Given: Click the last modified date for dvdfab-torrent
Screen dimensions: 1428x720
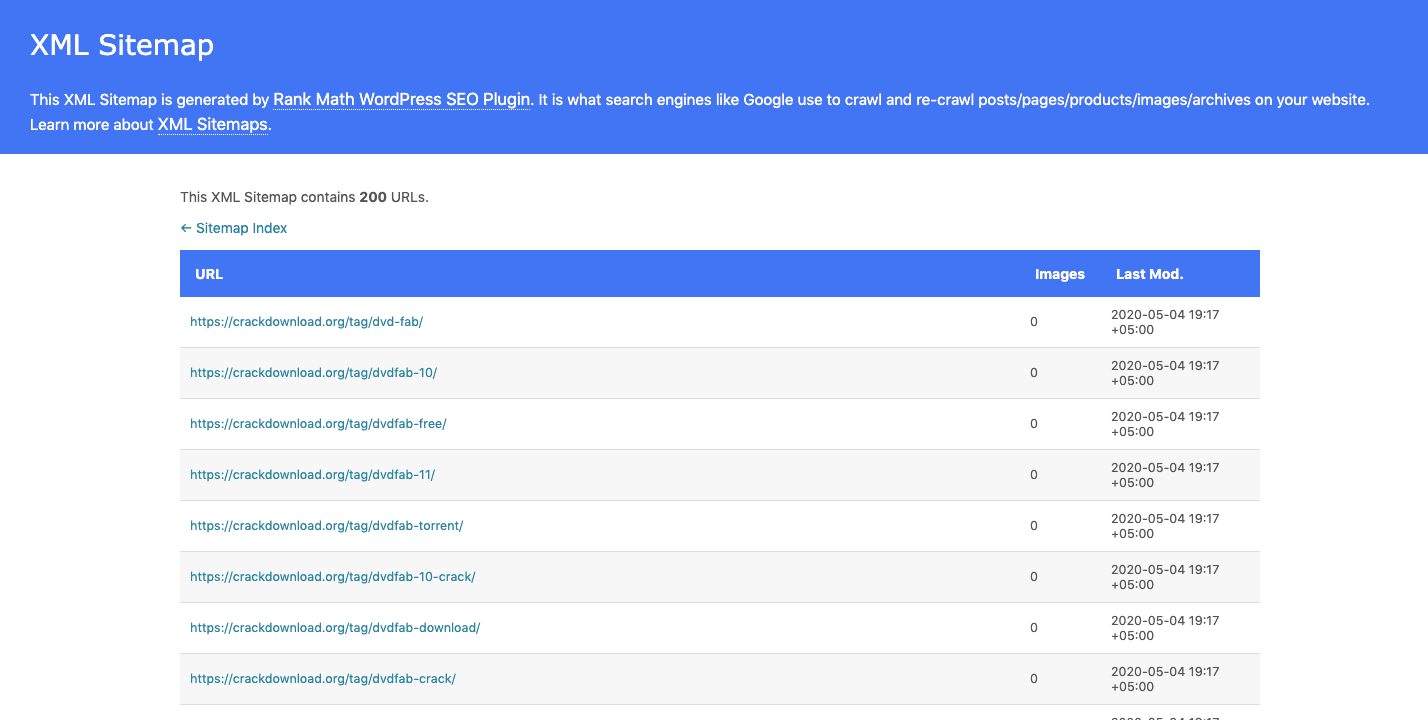Looking at the screenshot, I should [1164, 526].
